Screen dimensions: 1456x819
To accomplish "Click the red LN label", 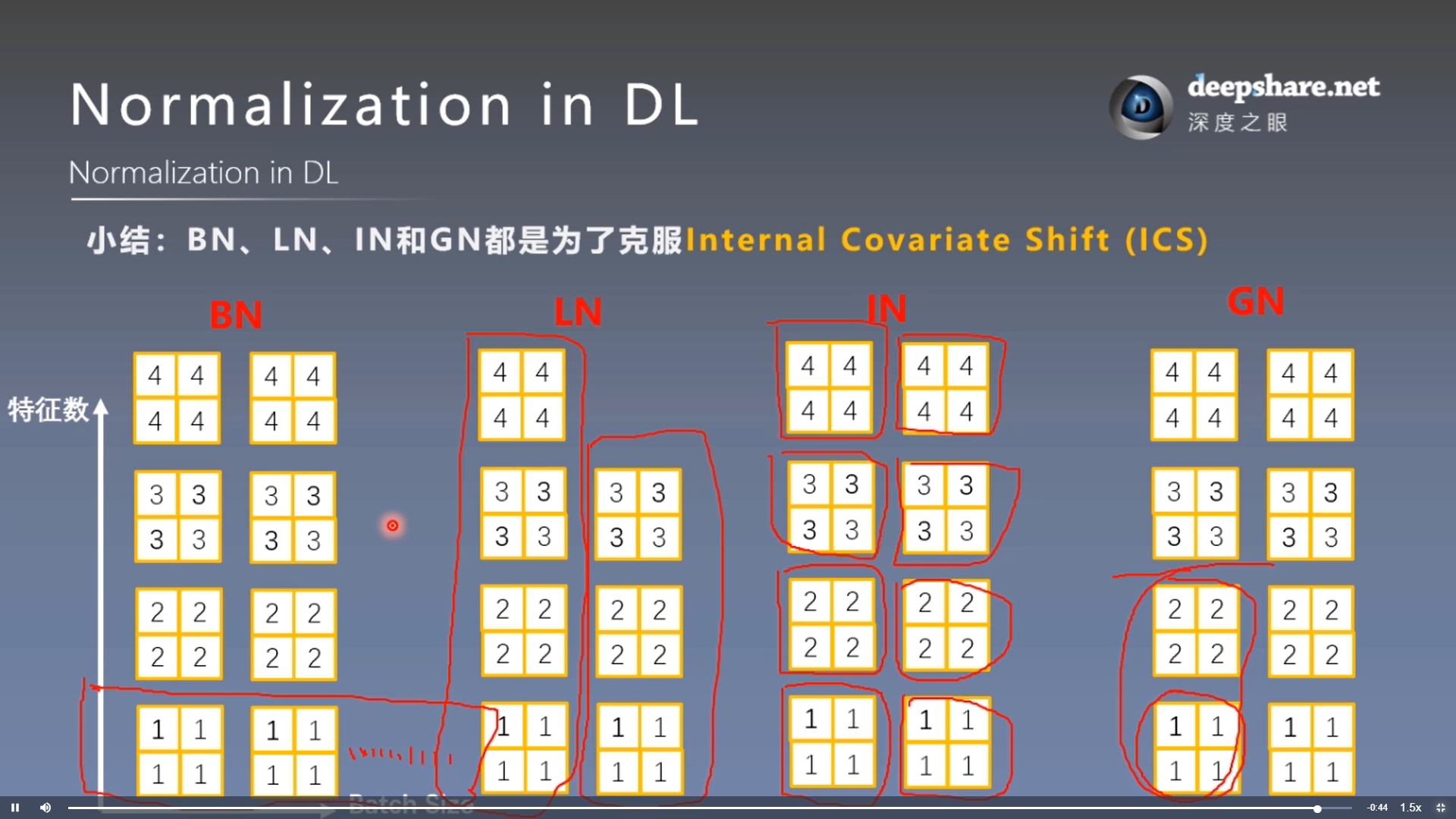I will [578, 312].
